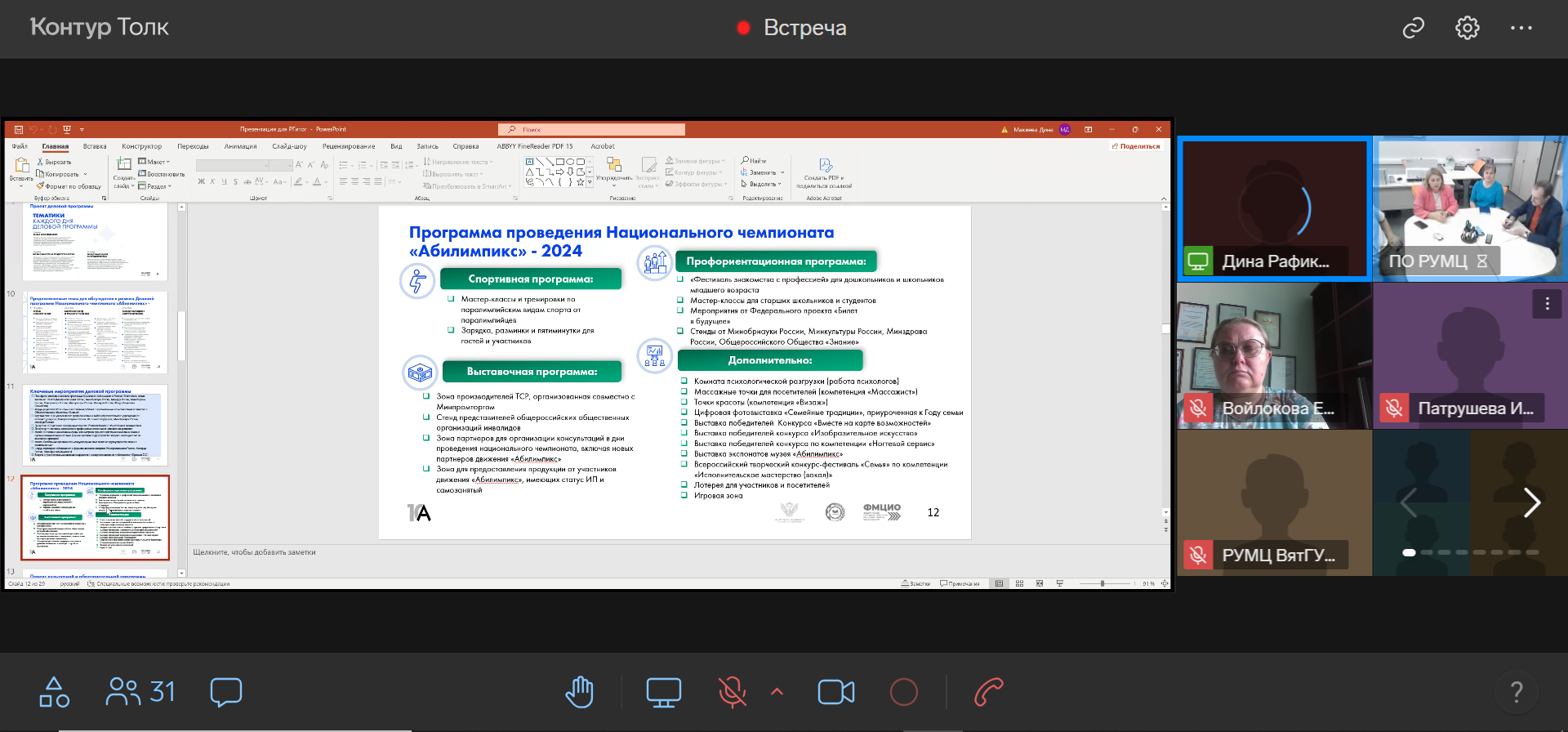This screenshot has width=1568, height=732.
Task: Pick font color A swatch
Action: 317,181
